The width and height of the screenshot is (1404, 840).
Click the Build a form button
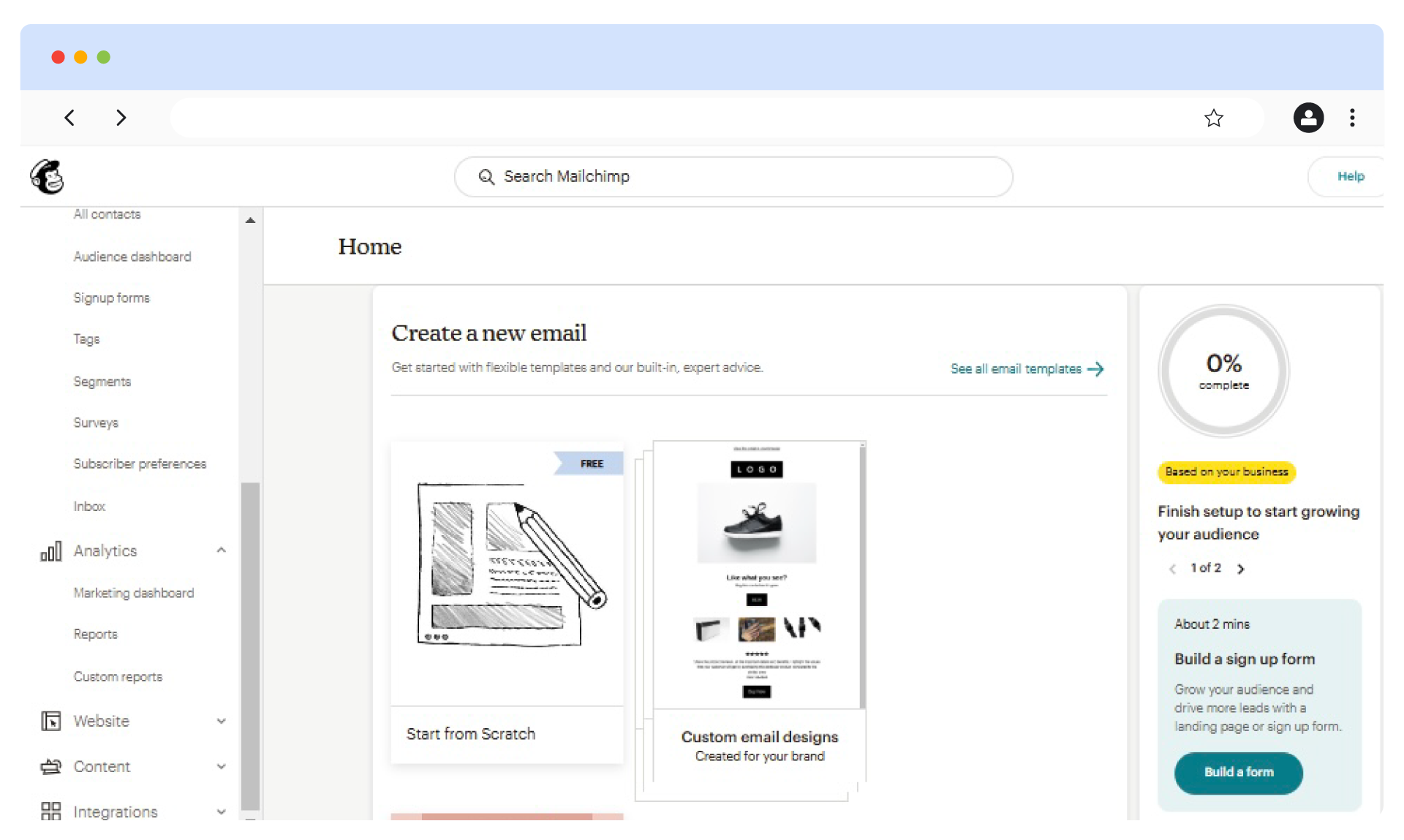coord(1238,773)
